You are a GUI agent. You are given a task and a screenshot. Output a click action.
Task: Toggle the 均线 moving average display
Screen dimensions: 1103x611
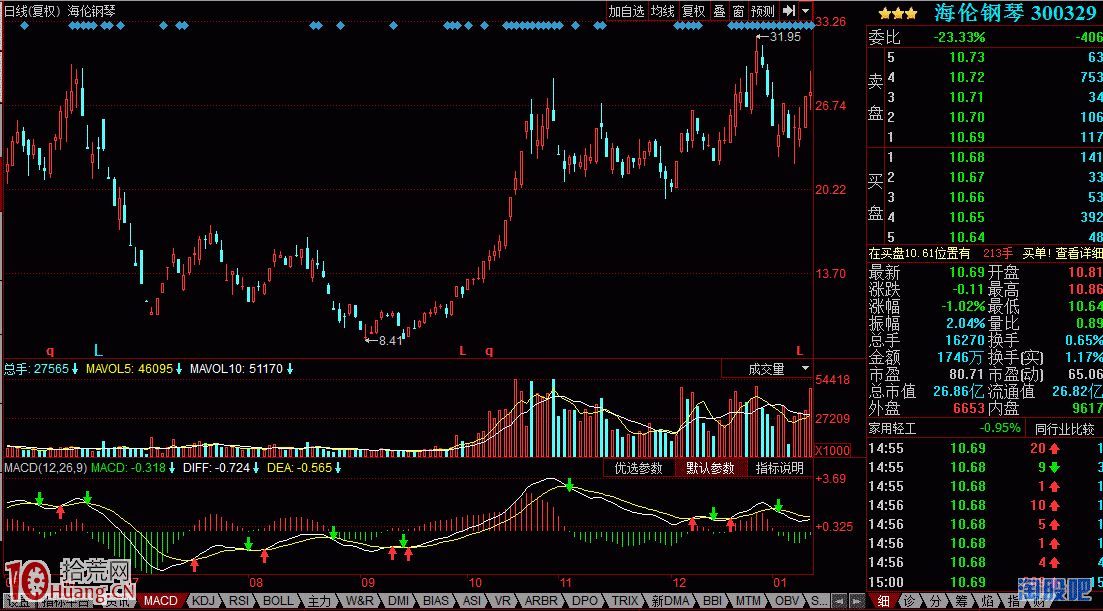(663, 11)
